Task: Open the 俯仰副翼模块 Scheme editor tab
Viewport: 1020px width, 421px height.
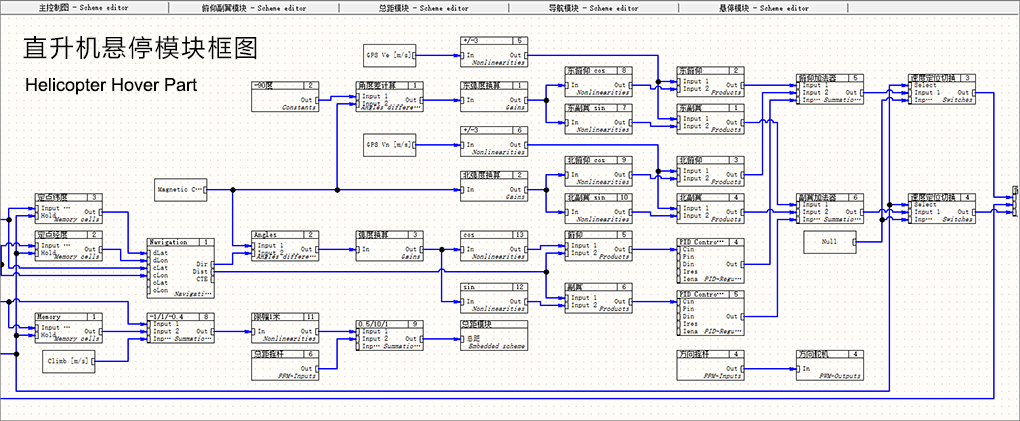Action: (x=254, y=7)
